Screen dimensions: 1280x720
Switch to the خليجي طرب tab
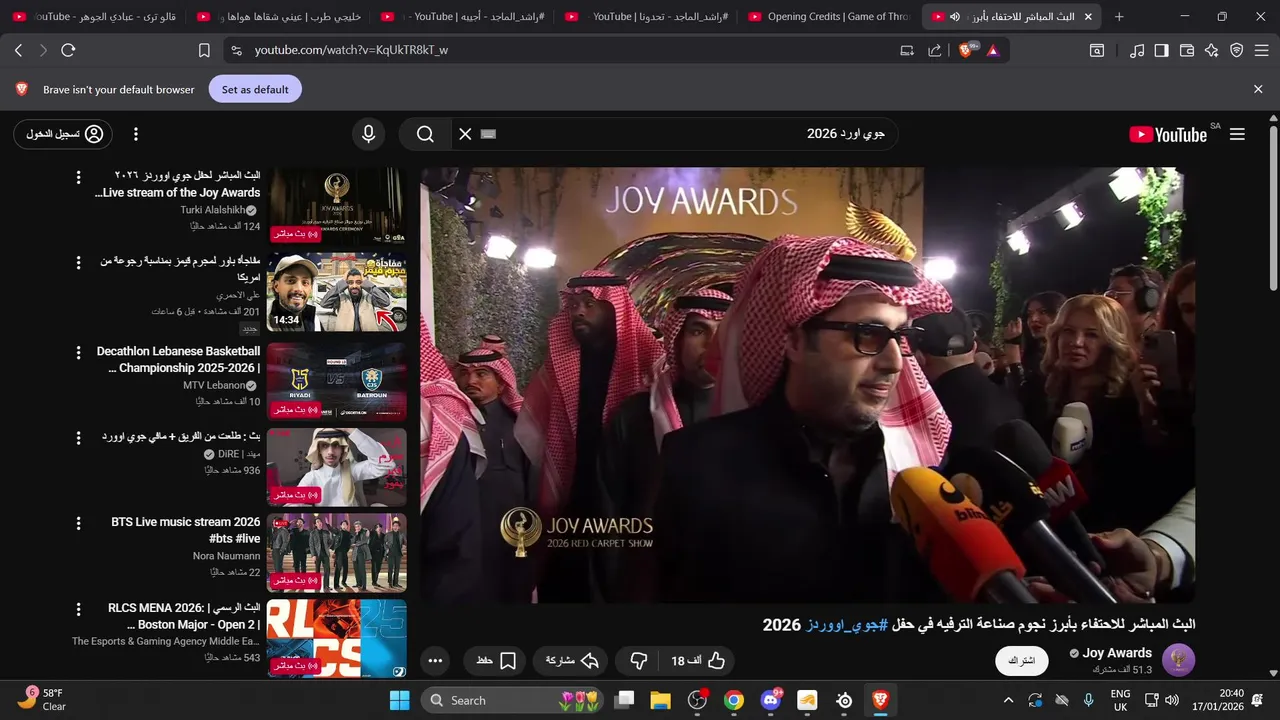coord(280,17)
